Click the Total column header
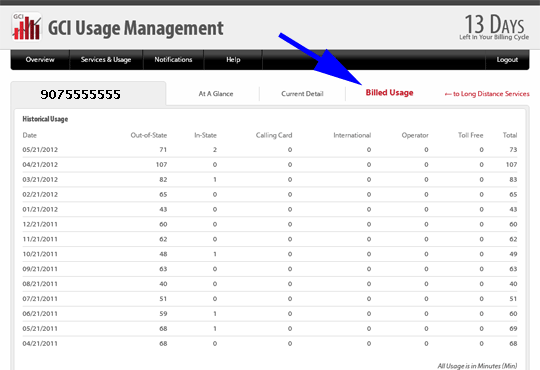This screenshot has width=540, height=370. tap(510, 135)
